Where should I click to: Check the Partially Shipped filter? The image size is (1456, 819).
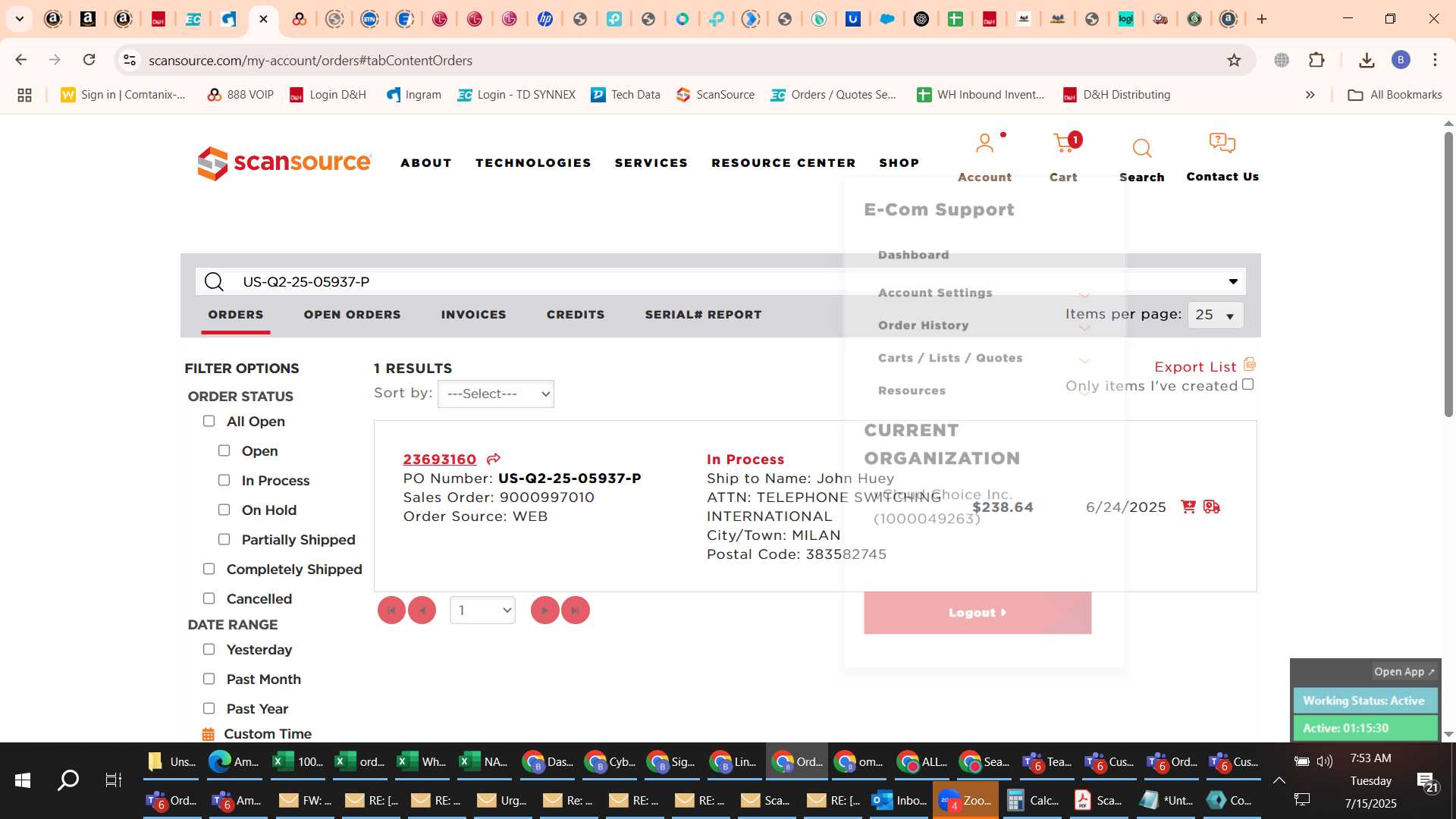tap(224, 539)
